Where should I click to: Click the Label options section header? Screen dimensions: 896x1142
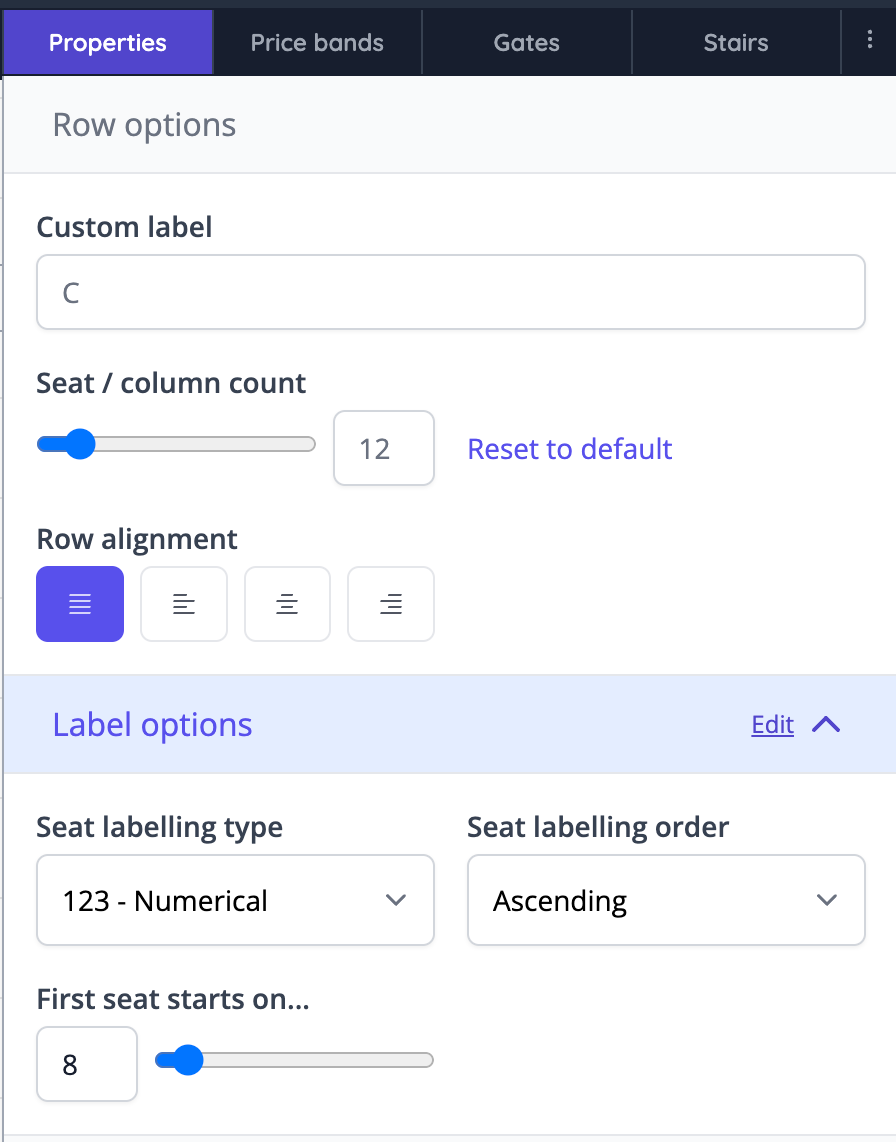(x=300, y=725)
